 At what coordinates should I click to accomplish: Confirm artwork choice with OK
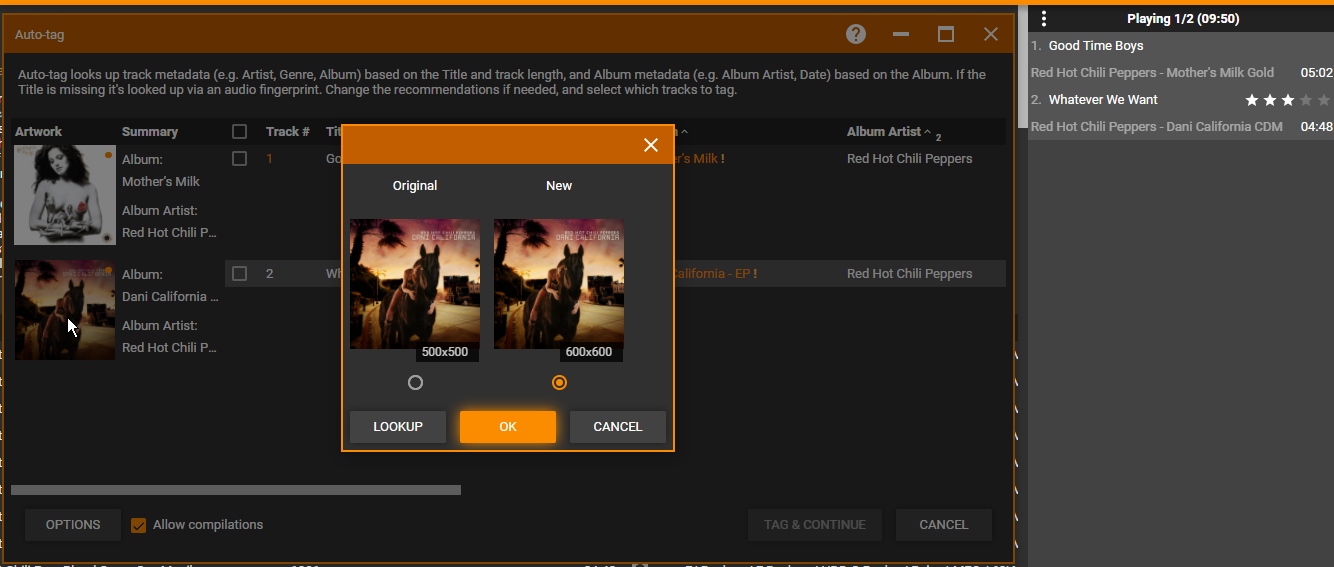coord(507,427)
